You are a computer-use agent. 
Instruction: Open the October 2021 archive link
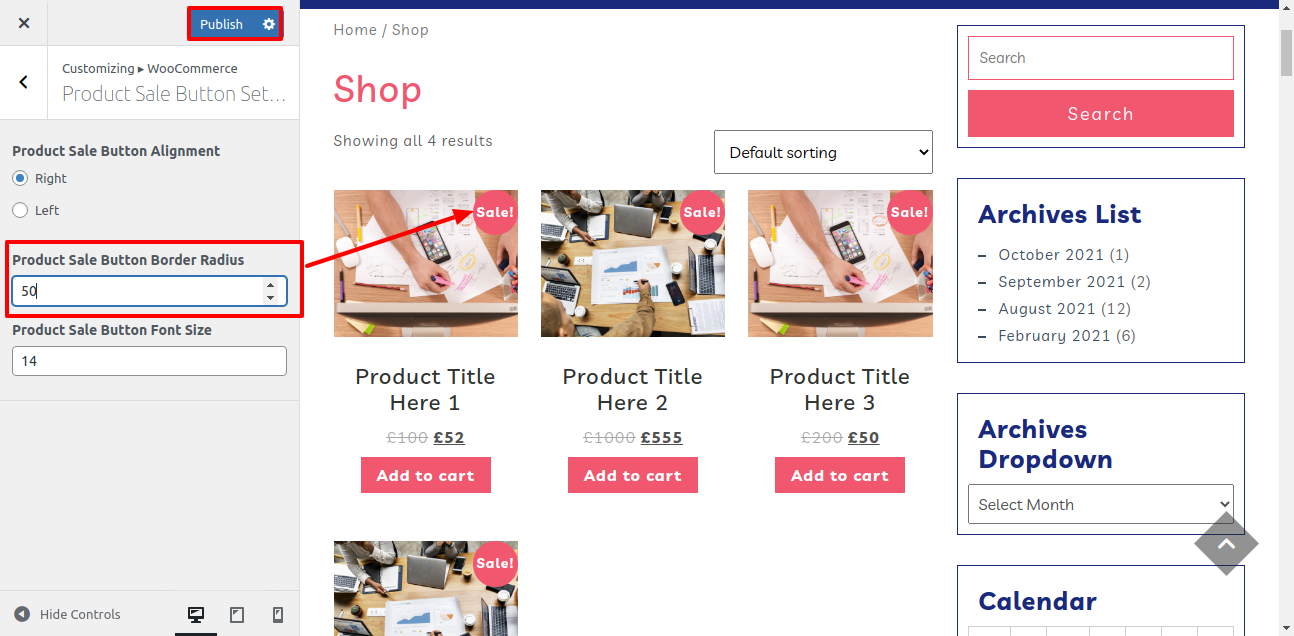click(1051, 255)
